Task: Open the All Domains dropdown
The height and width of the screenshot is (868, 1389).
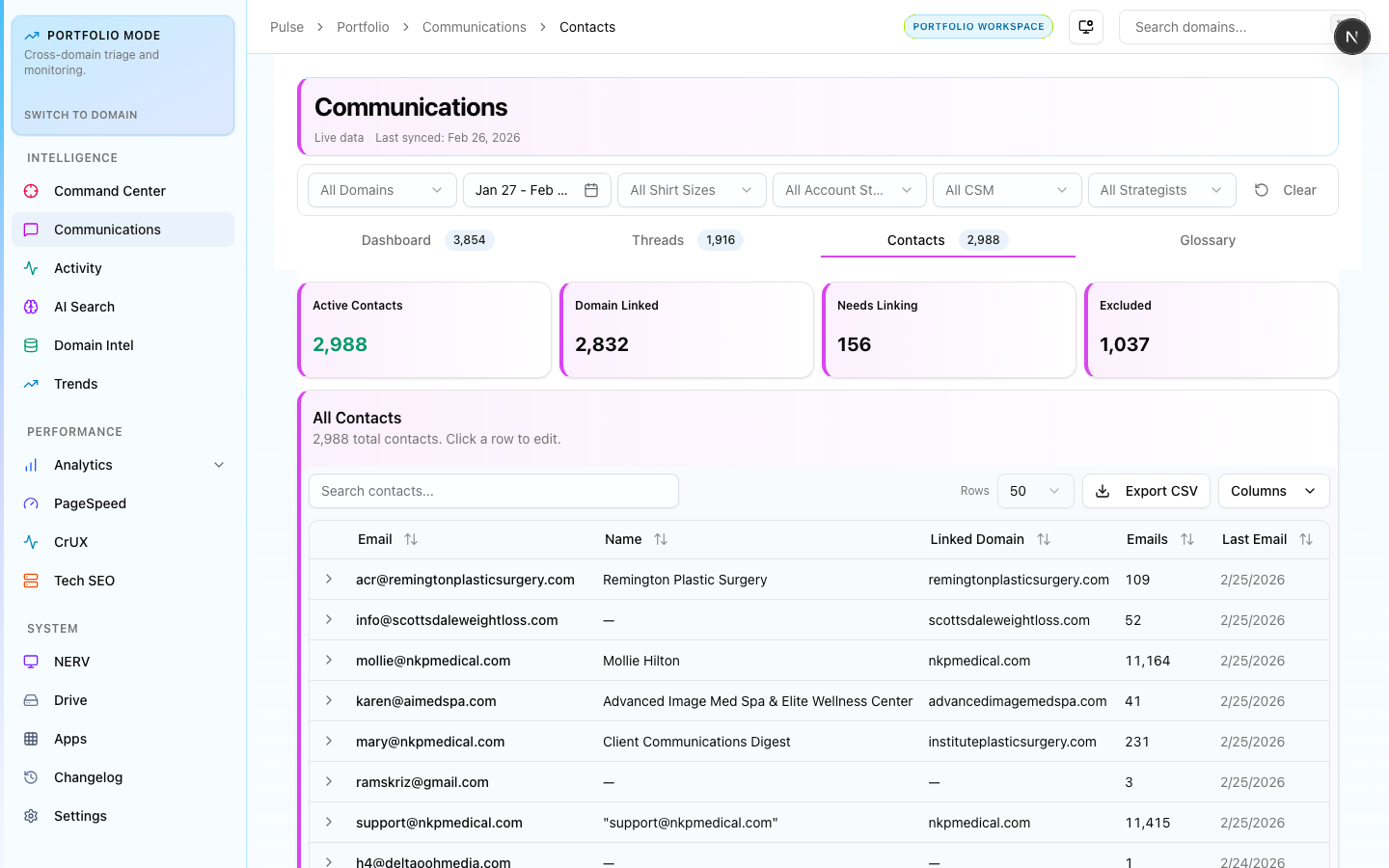Action: point(381,190)
